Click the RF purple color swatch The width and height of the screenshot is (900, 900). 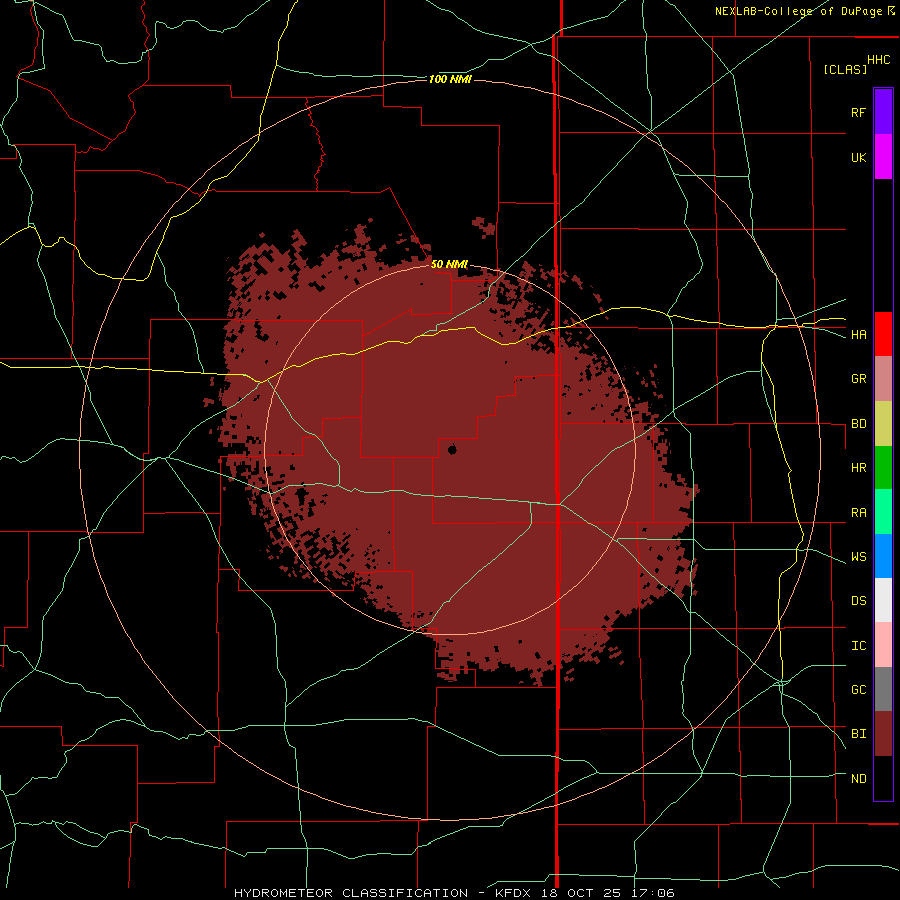tap(883, 112)
